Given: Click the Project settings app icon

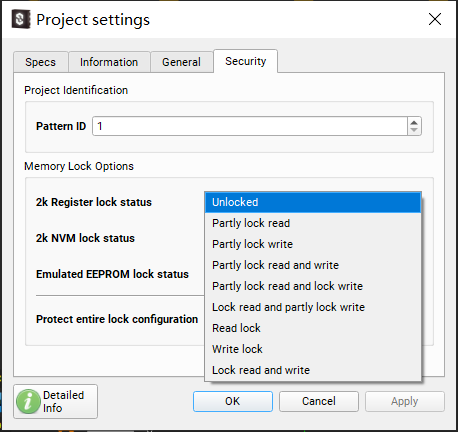Looking at the screenshot, I should point(21,19).
